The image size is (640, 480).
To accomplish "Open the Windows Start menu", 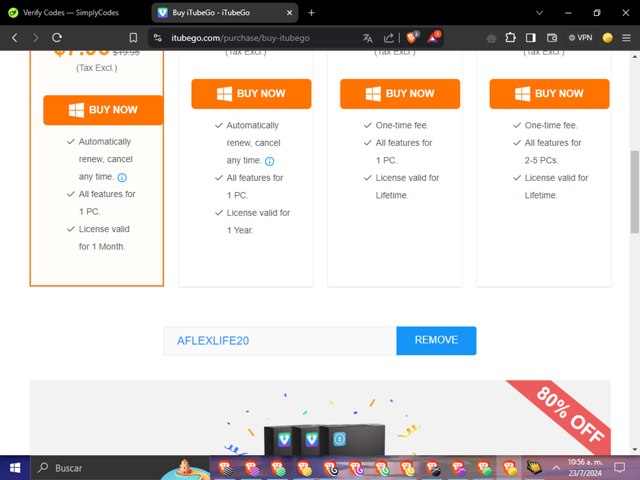I will tap(15, 468).
